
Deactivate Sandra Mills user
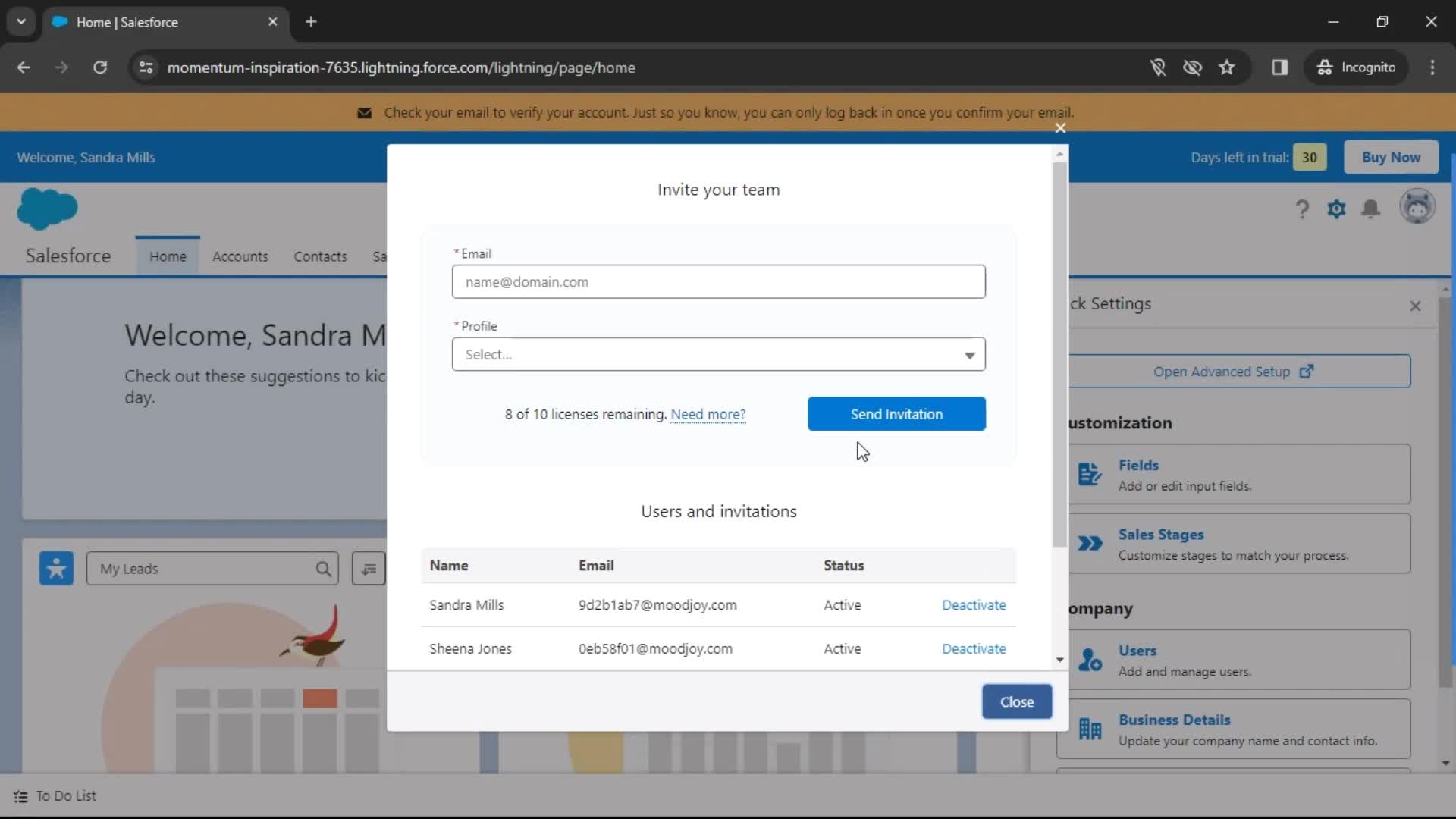[x=974, y=605]
